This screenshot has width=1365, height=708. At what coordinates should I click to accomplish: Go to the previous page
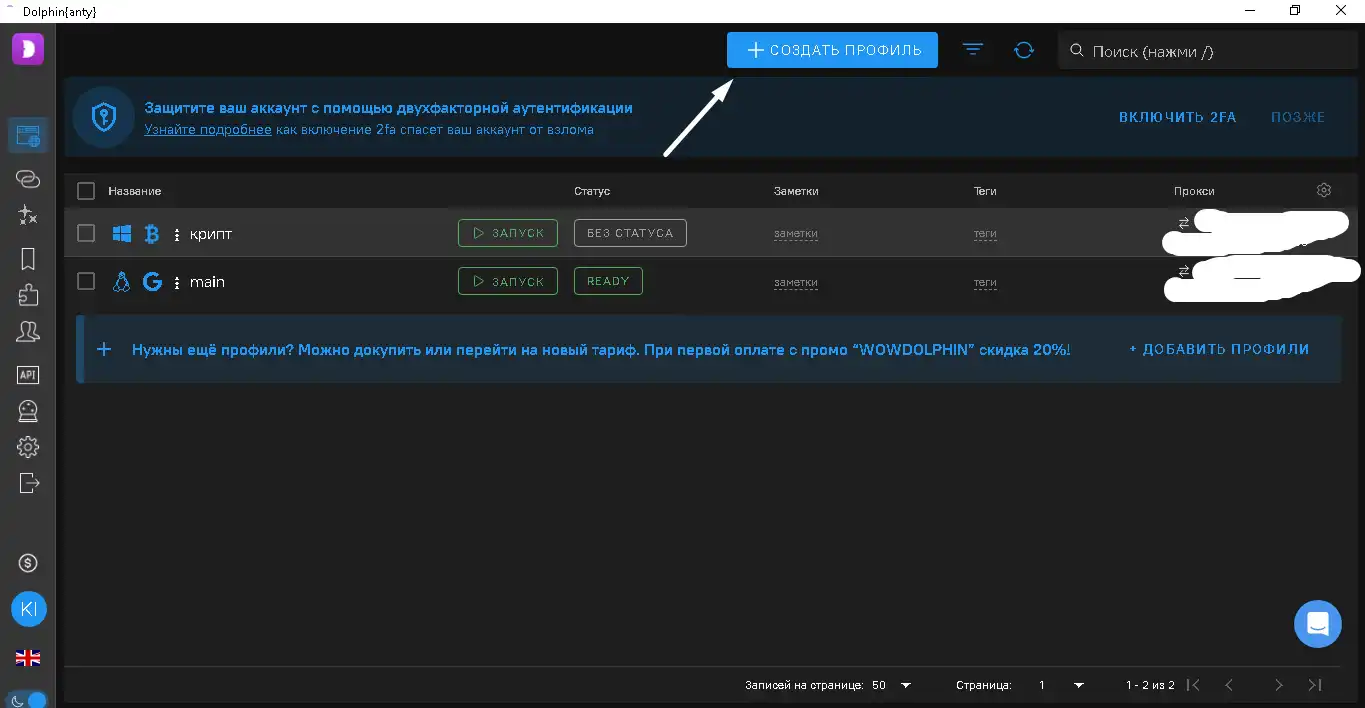1229,685
